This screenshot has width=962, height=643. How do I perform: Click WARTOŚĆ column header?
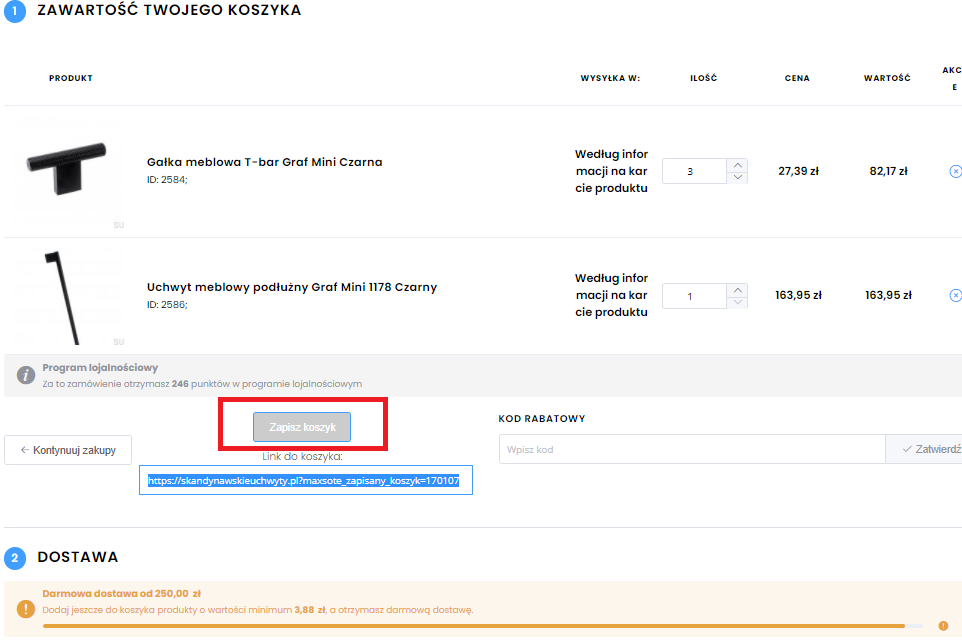click(887, 78)
